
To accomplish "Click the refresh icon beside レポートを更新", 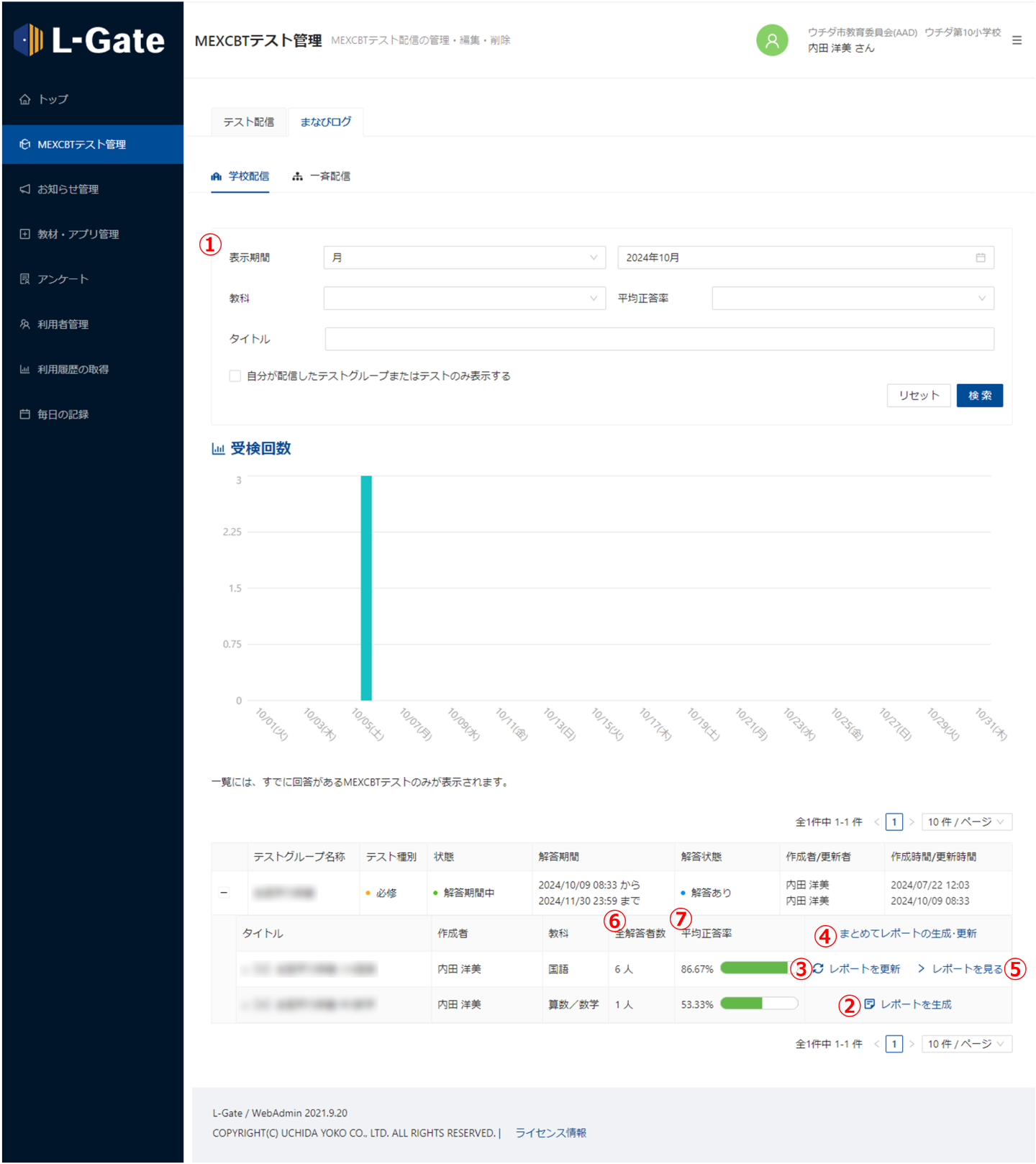I will tap(819, 969).
